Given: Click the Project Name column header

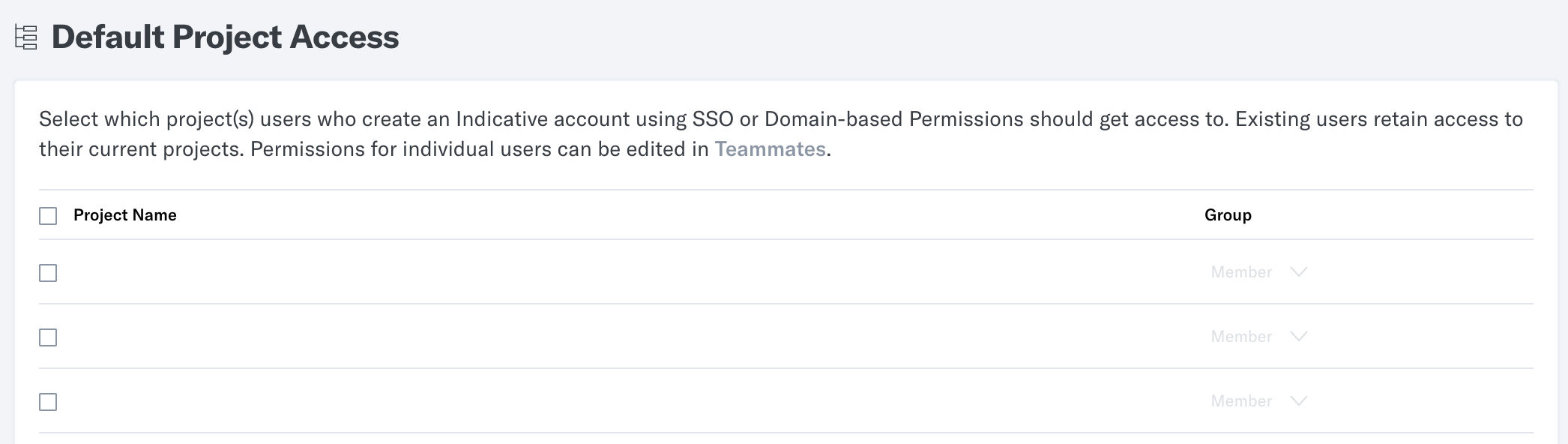Looking at the screenshot, I should [125, 215].
